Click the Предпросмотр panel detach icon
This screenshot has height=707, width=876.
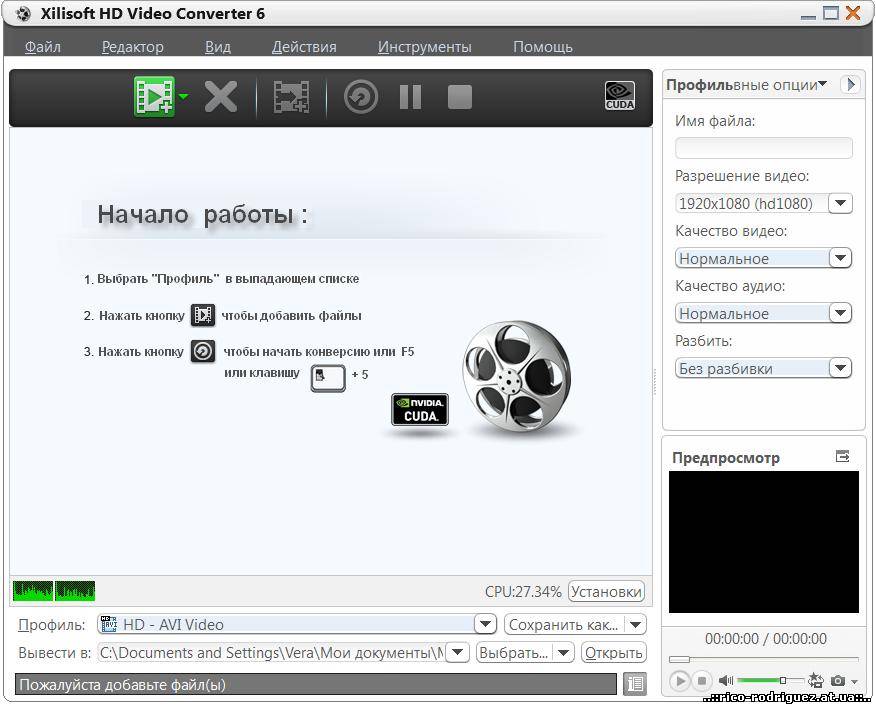click(842, 457)
